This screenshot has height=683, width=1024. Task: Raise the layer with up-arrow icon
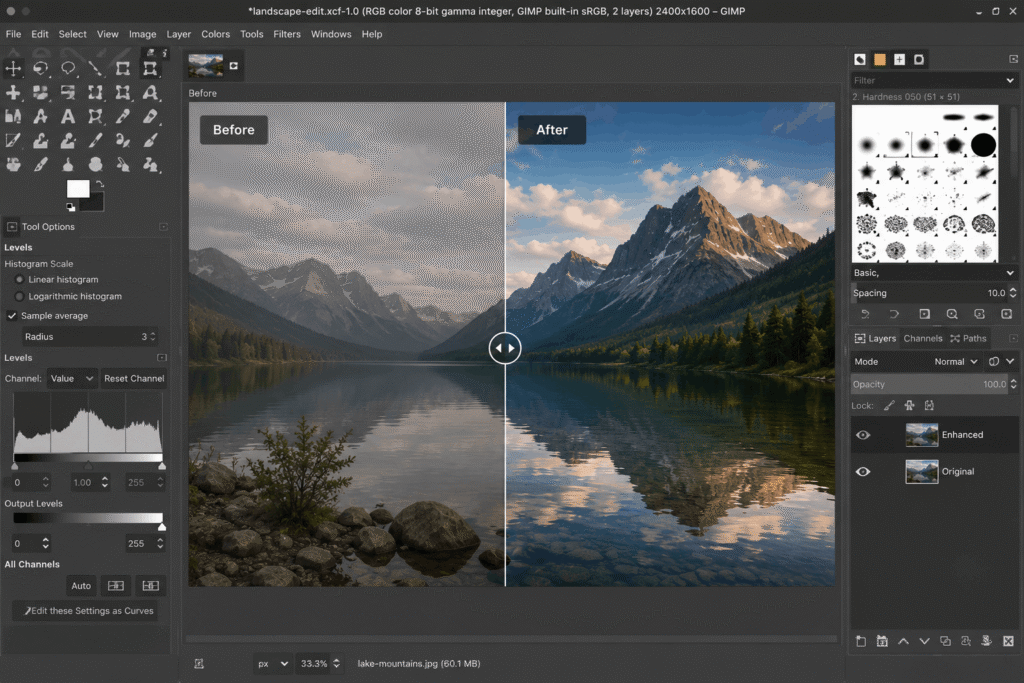[903, 641]
